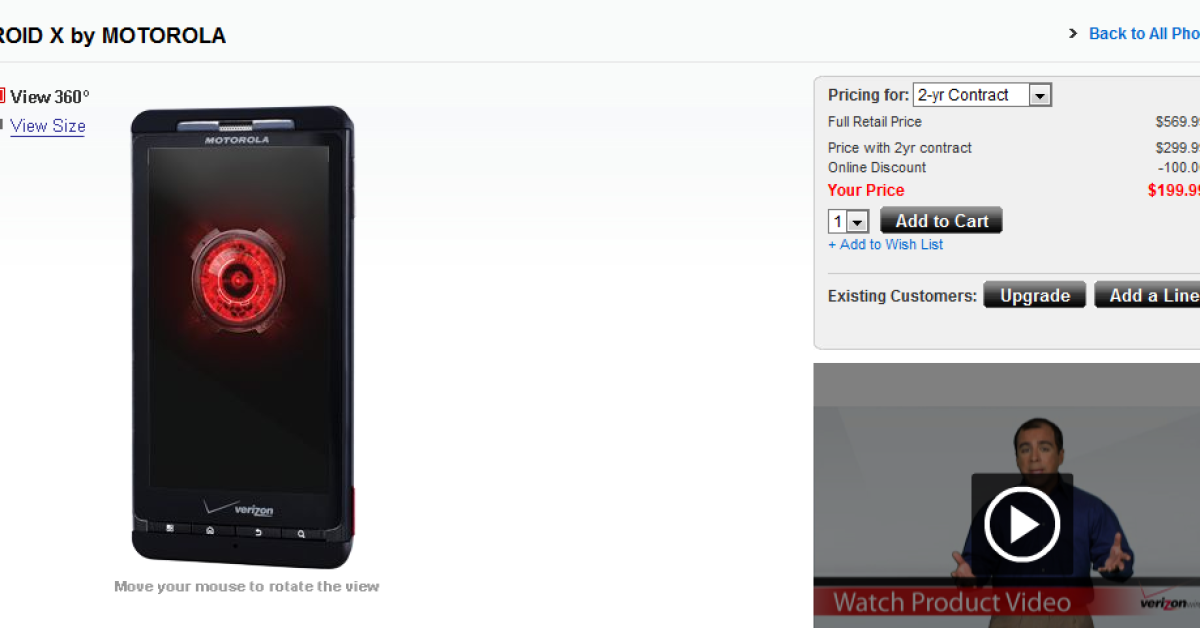This screenshot has height=628, width=1200.
Task: Click the Back to All Phones arrow icon
Action: pos(1073,34)
